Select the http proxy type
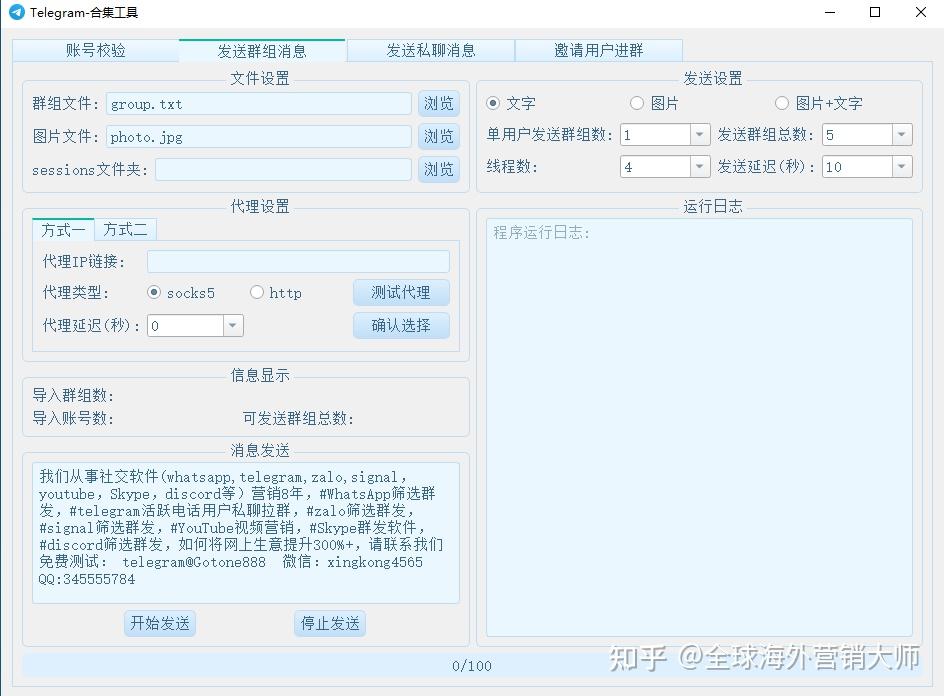 (x=257, y=293)
